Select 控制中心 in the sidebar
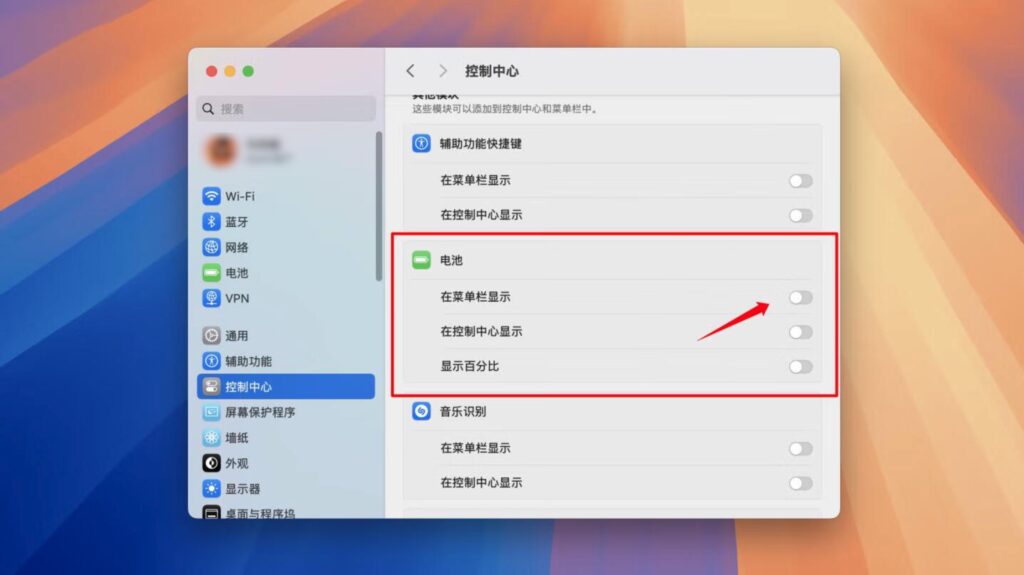The height and width of the screenshot is (575, 1024). (286, 386)
